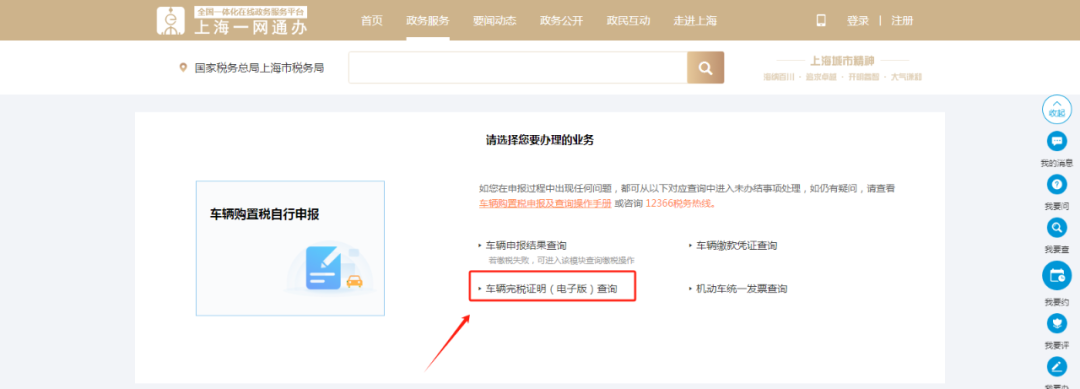Select the 车辆购置税自行申报 card
Screen dimensions: 1080x389
pos(290,248)
